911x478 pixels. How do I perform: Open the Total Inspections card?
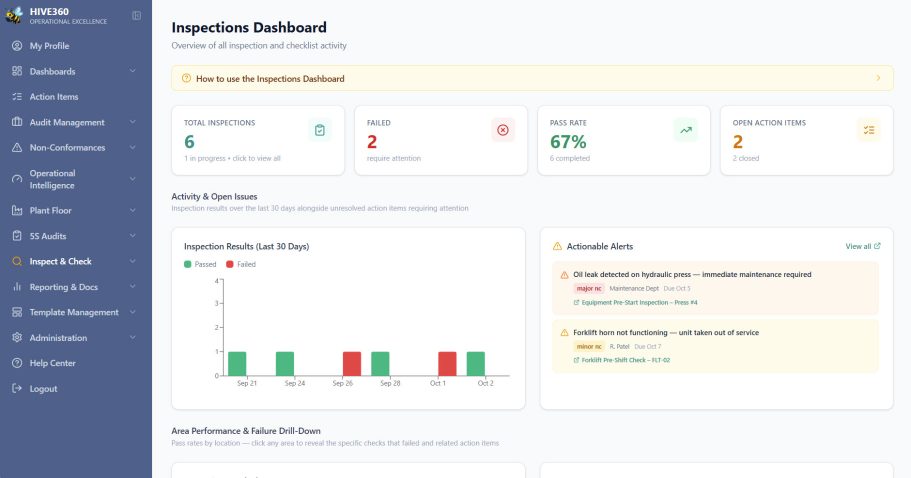click(258, 140)
